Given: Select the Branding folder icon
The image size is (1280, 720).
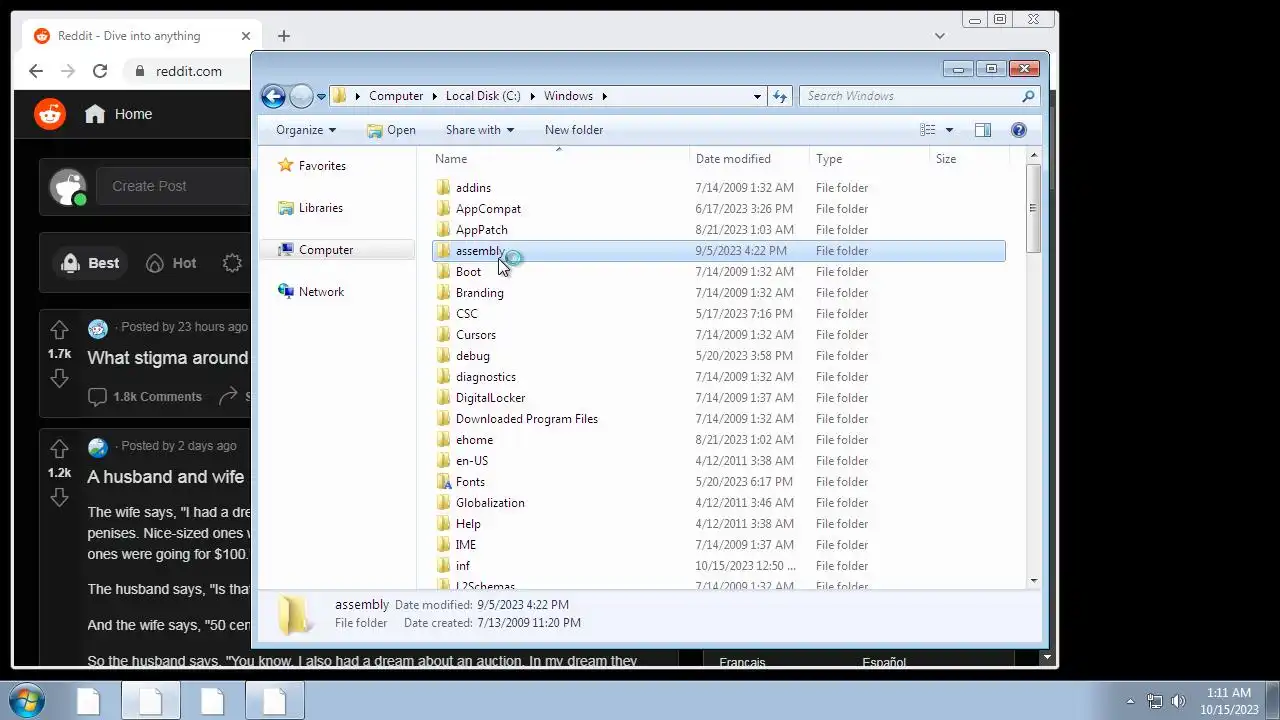Looking at the screenshot, I should [x=444, y=293].
